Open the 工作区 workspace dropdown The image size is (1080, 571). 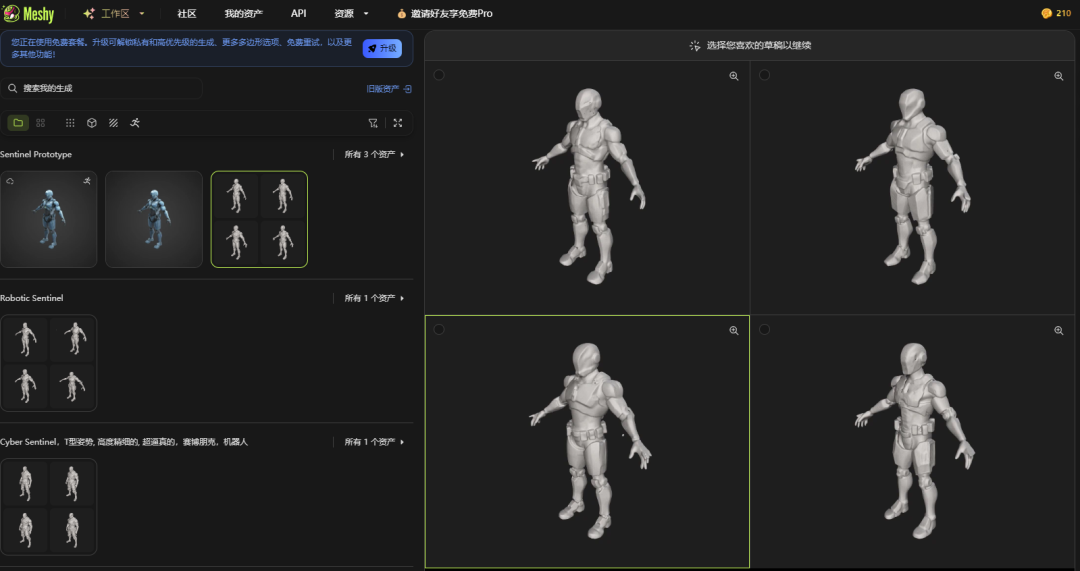[x=114, y=13]
